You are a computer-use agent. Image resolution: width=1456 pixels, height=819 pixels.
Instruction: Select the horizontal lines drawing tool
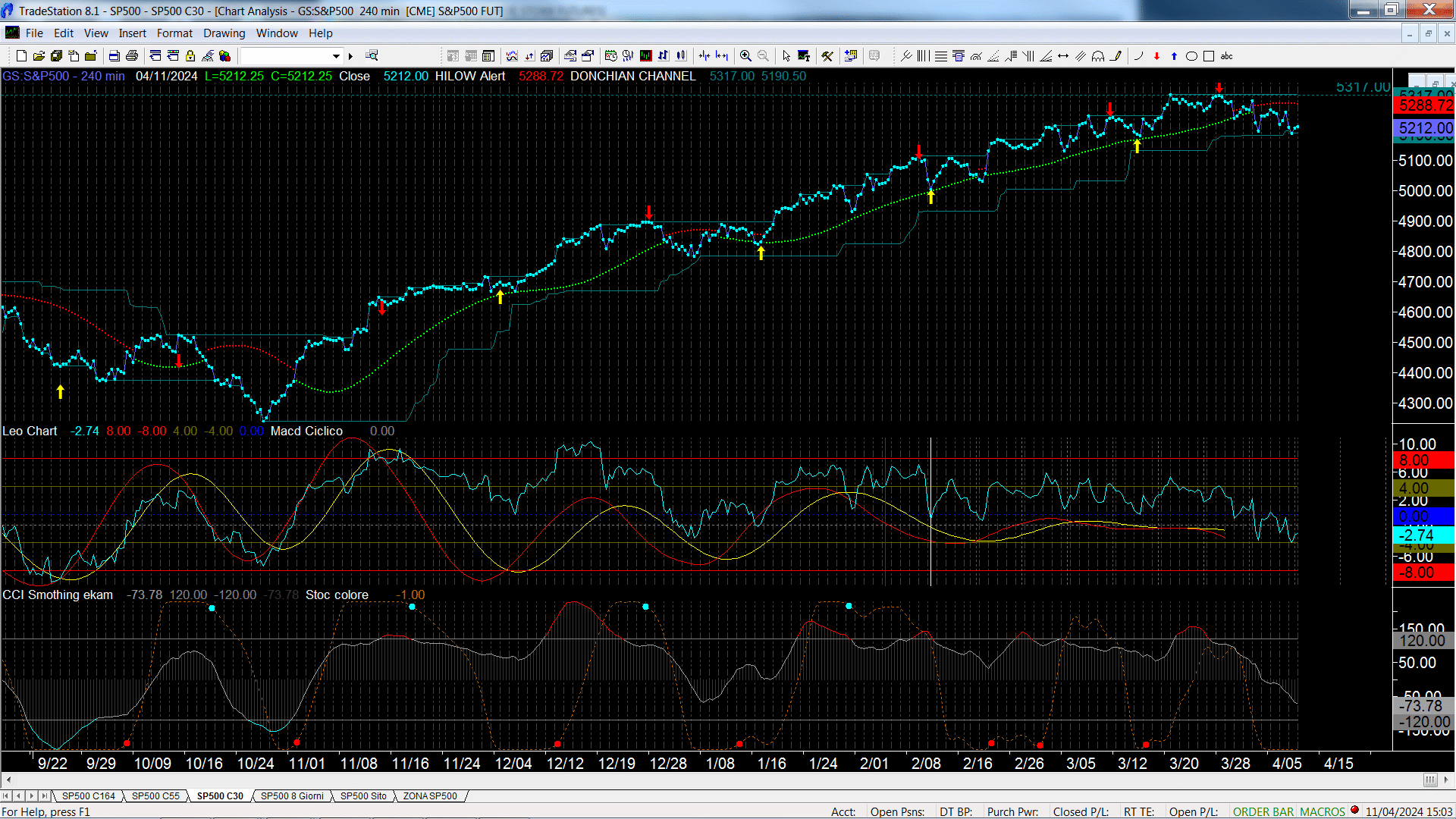[x=941, y=56]
